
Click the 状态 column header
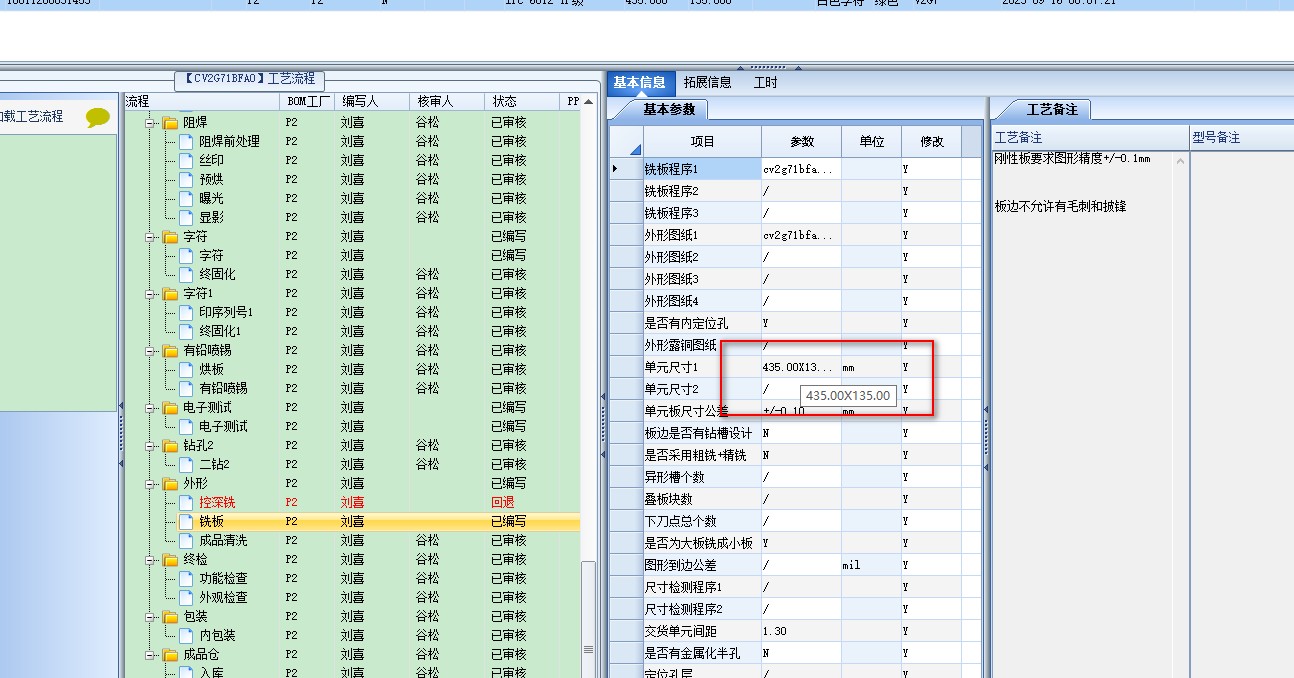523,102
